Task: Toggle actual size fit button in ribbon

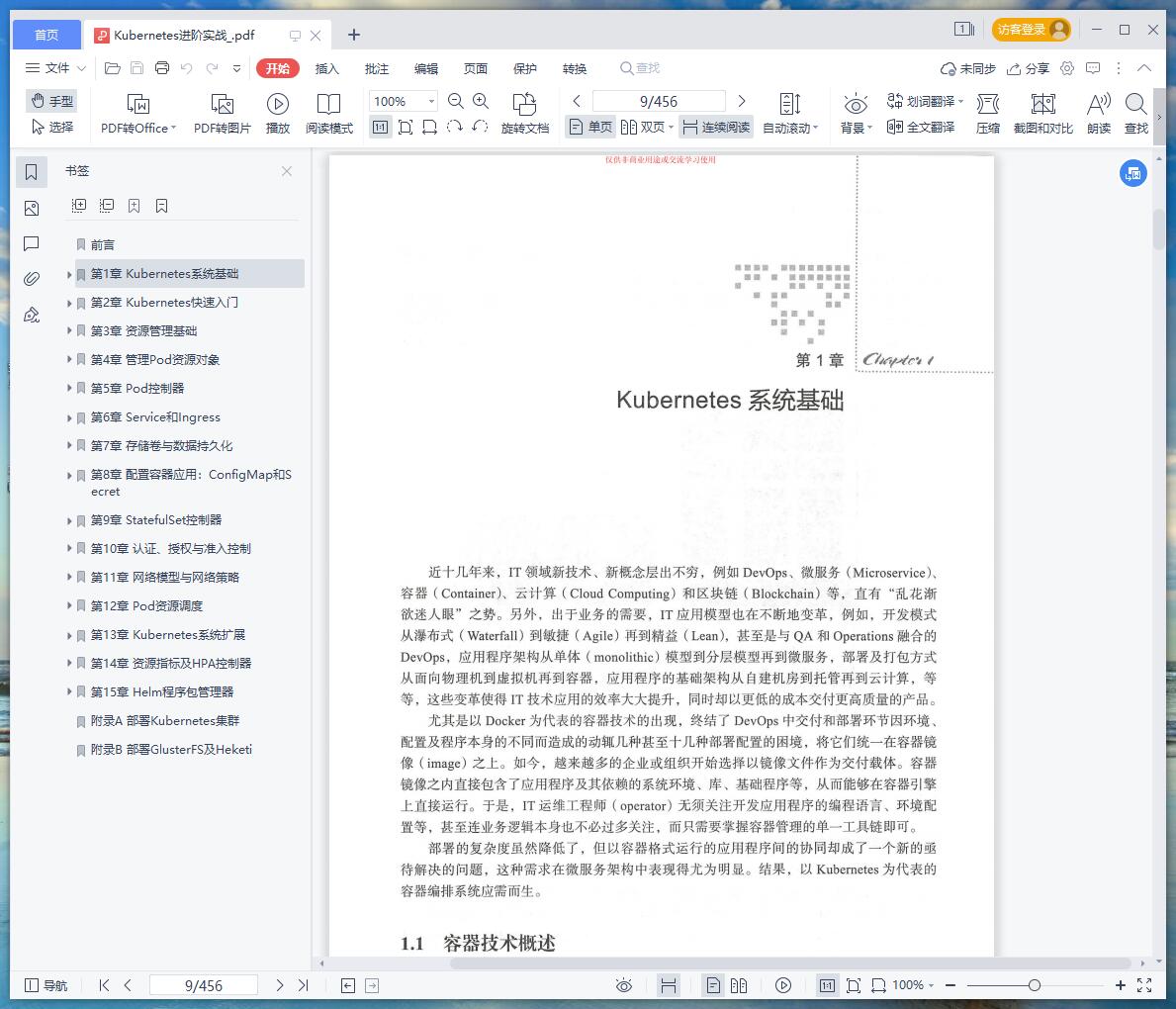Action: click(x=380, y=127)
